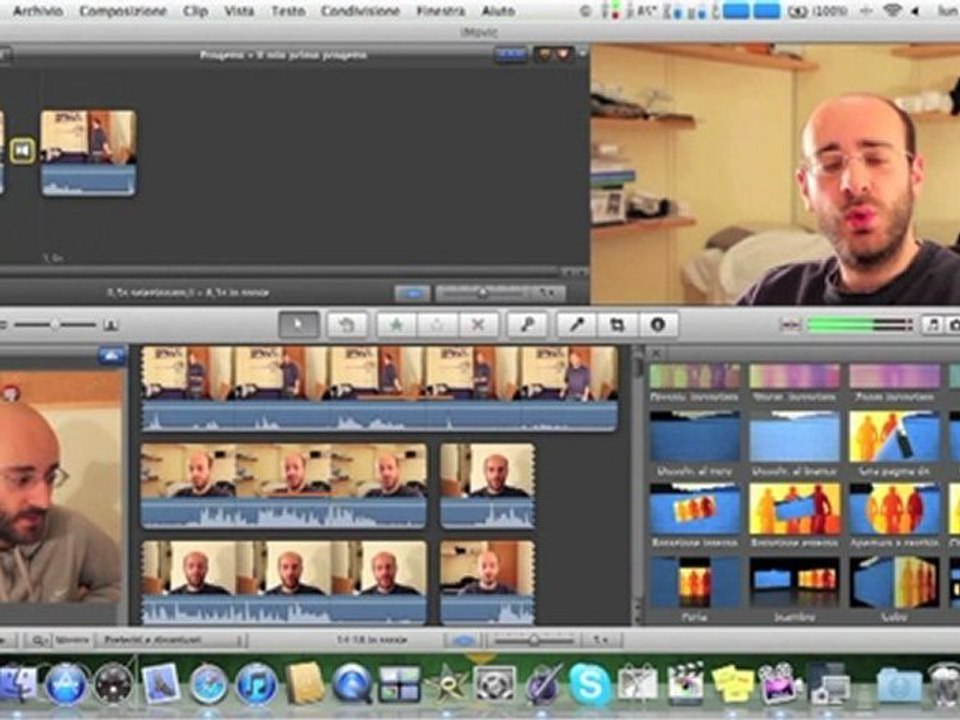The image size is (960, 720).
Task: Mark selection as favorite with filled star
Action: pyautogui.click(x=396, y=324)
